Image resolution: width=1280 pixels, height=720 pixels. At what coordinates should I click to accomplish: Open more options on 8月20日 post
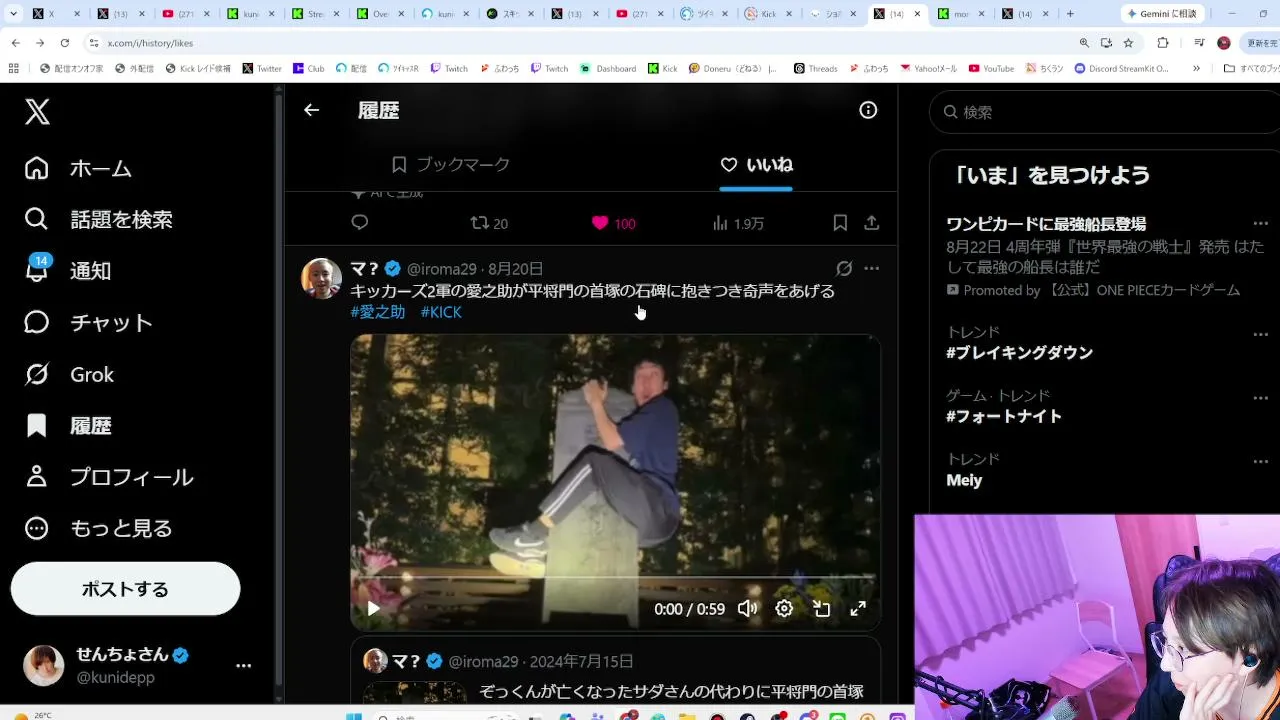coord(871,269)
